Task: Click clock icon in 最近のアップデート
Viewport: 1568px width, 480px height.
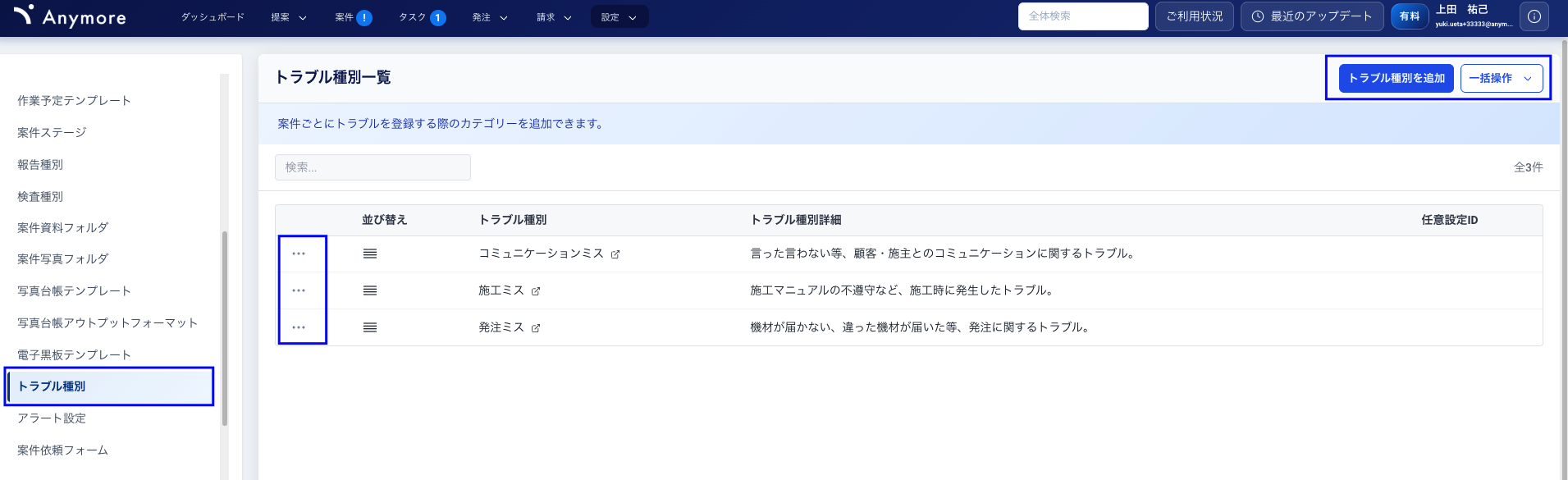Action: coord(1258,16)
